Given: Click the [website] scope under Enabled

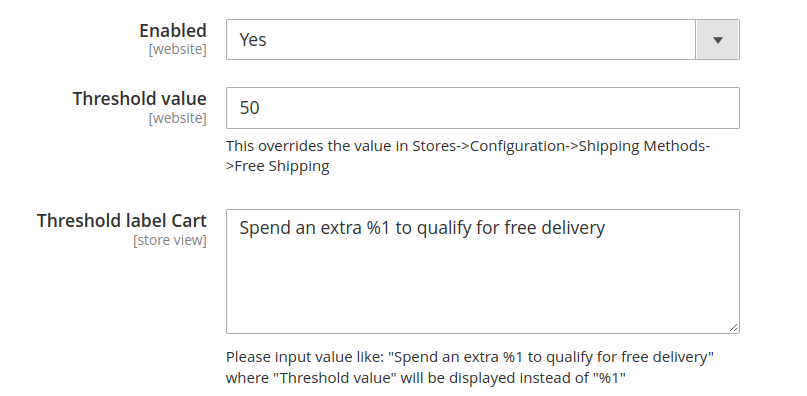Looking at the screenshot, I should click(178, 49).
